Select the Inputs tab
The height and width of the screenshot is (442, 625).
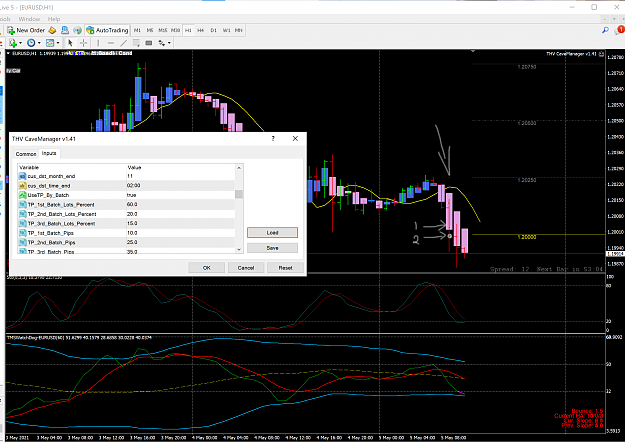point(49,153)
